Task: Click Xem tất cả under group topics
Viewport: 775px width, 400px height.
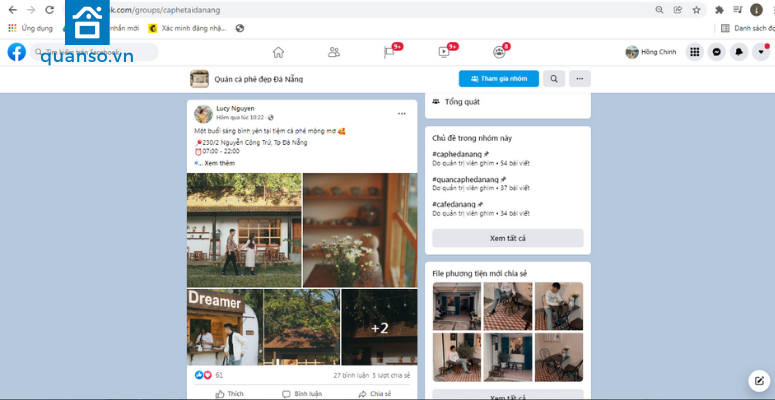Action: tap(508, 238)
